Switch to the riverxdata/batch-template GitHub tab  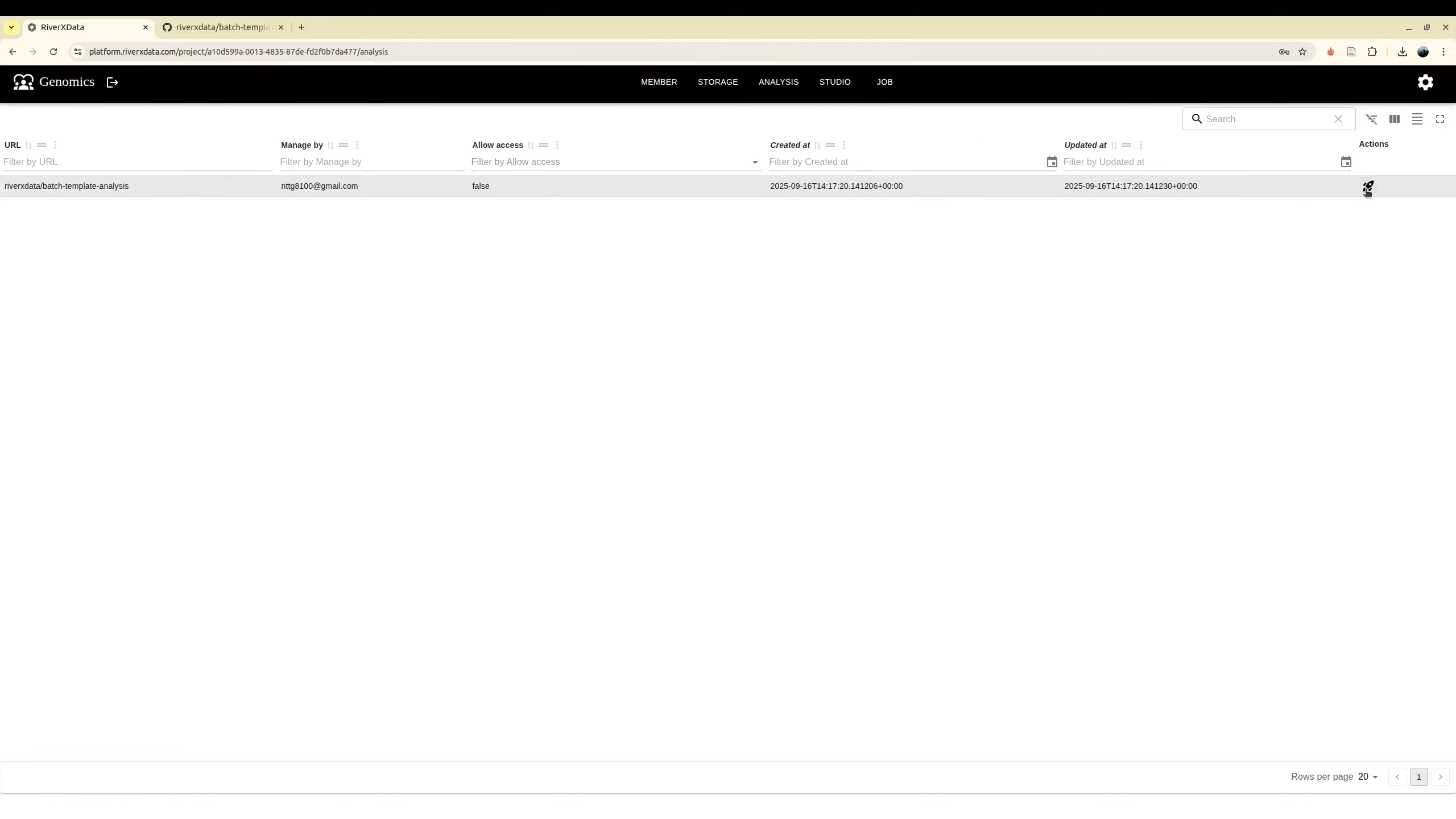coord(223,27)
